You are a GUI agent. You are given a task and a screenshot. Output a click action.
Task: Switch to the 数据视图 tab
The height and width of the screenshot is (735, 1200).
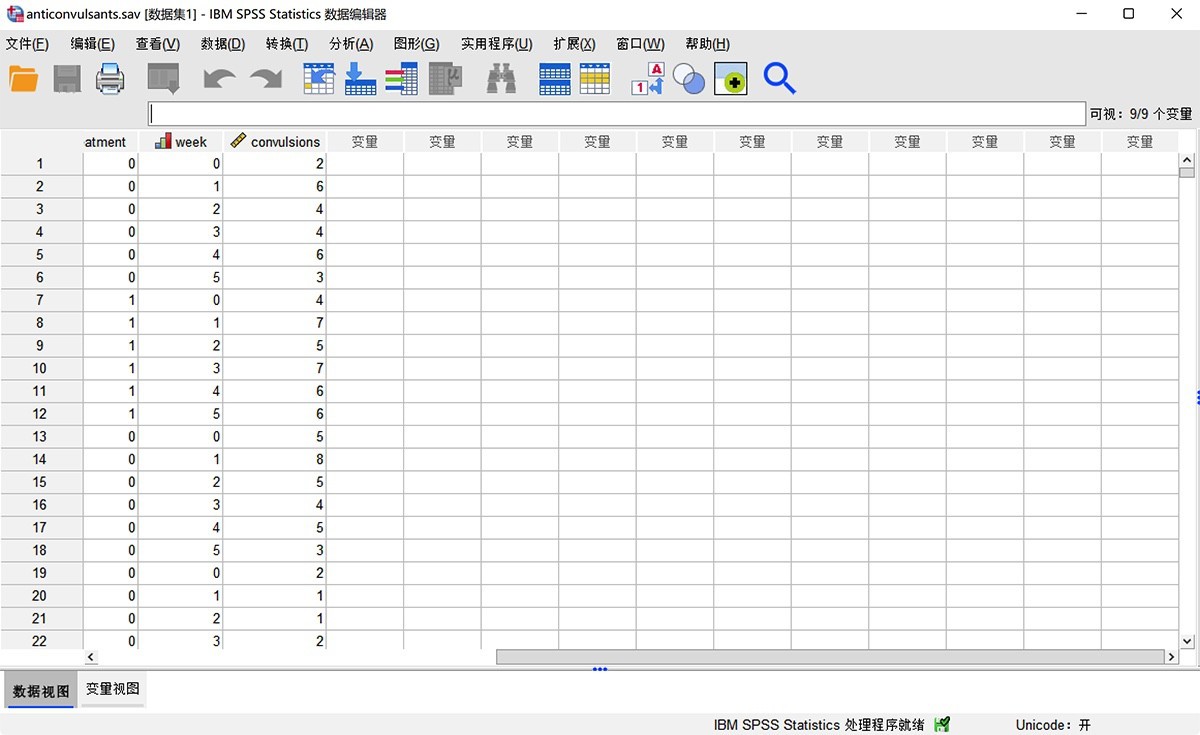[40, 689]
